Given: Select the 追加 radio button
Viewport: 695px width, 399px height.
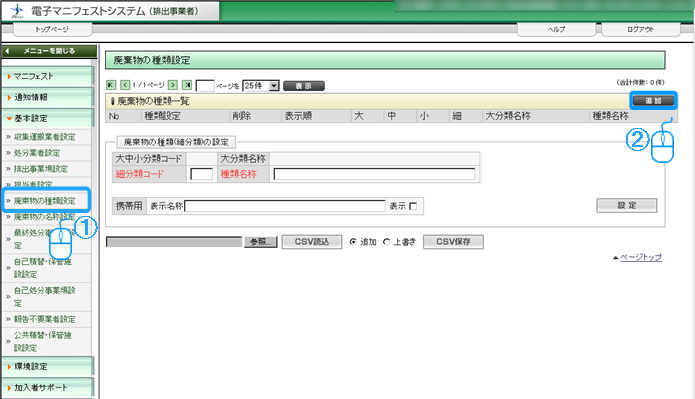Looking at the screenshot, I should 353,242.
